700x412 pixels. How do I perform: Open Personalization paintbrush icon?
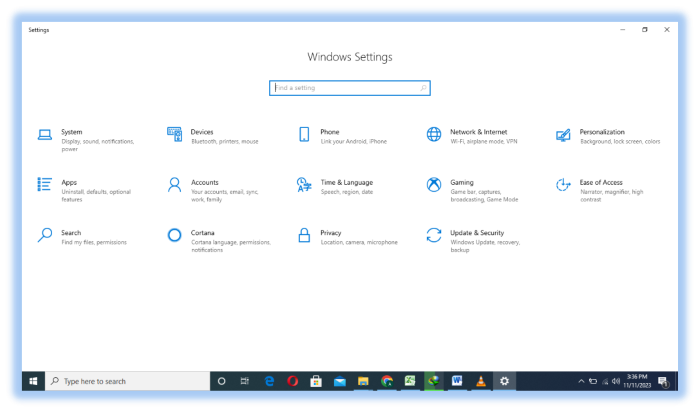(x=563, y=135)
